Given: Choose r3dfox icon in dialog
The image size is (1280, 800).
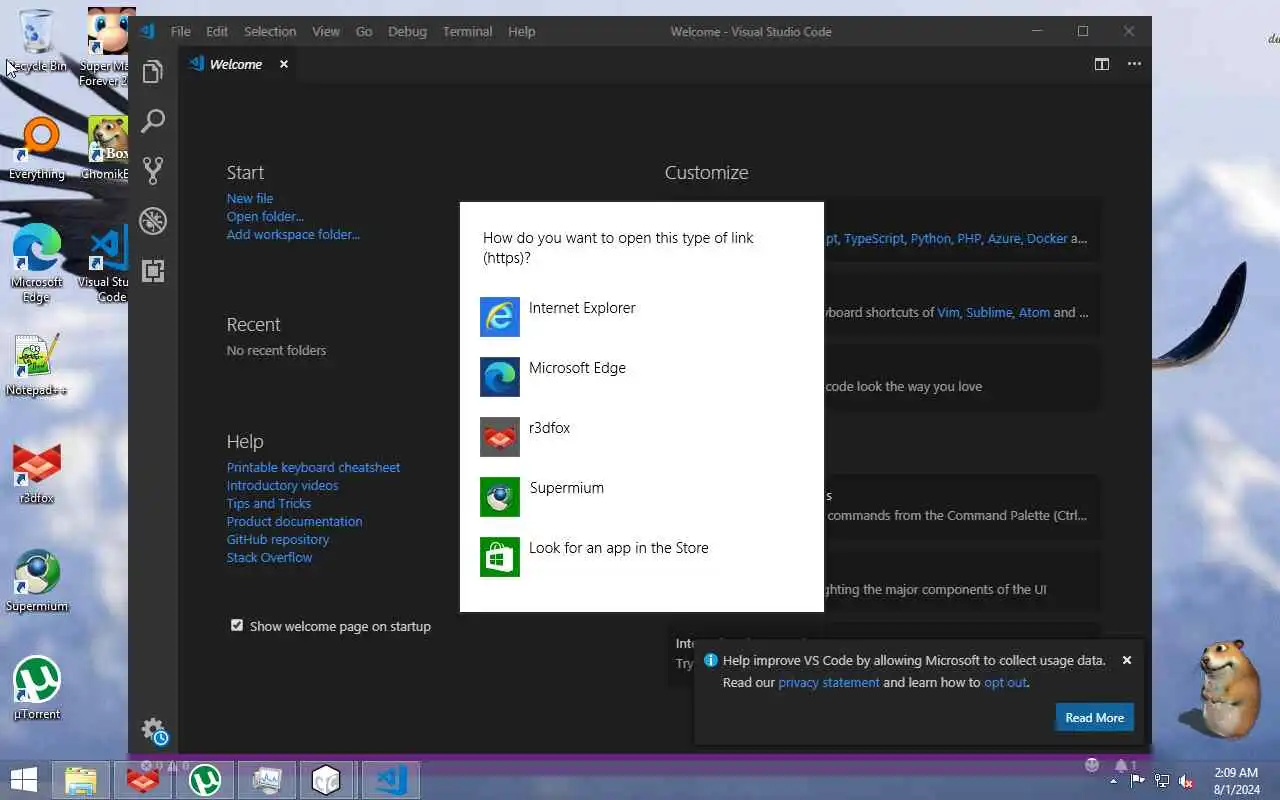Looking at the screenshot, I should tap(500, 437).
